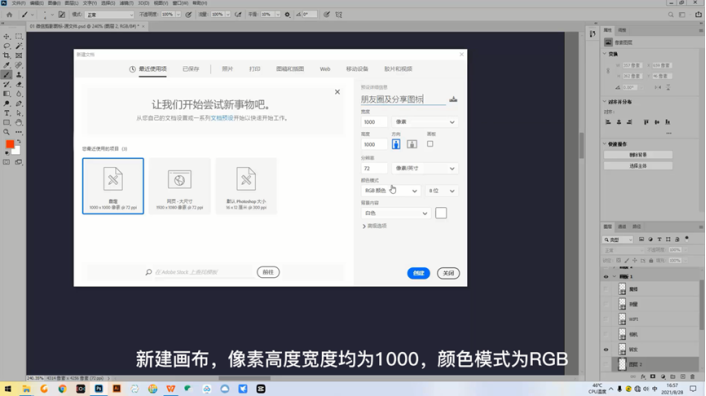This screenshot has height=396, width=706.
Task: Toggle visibility of the WIFI layer
Action: (606, 319)
